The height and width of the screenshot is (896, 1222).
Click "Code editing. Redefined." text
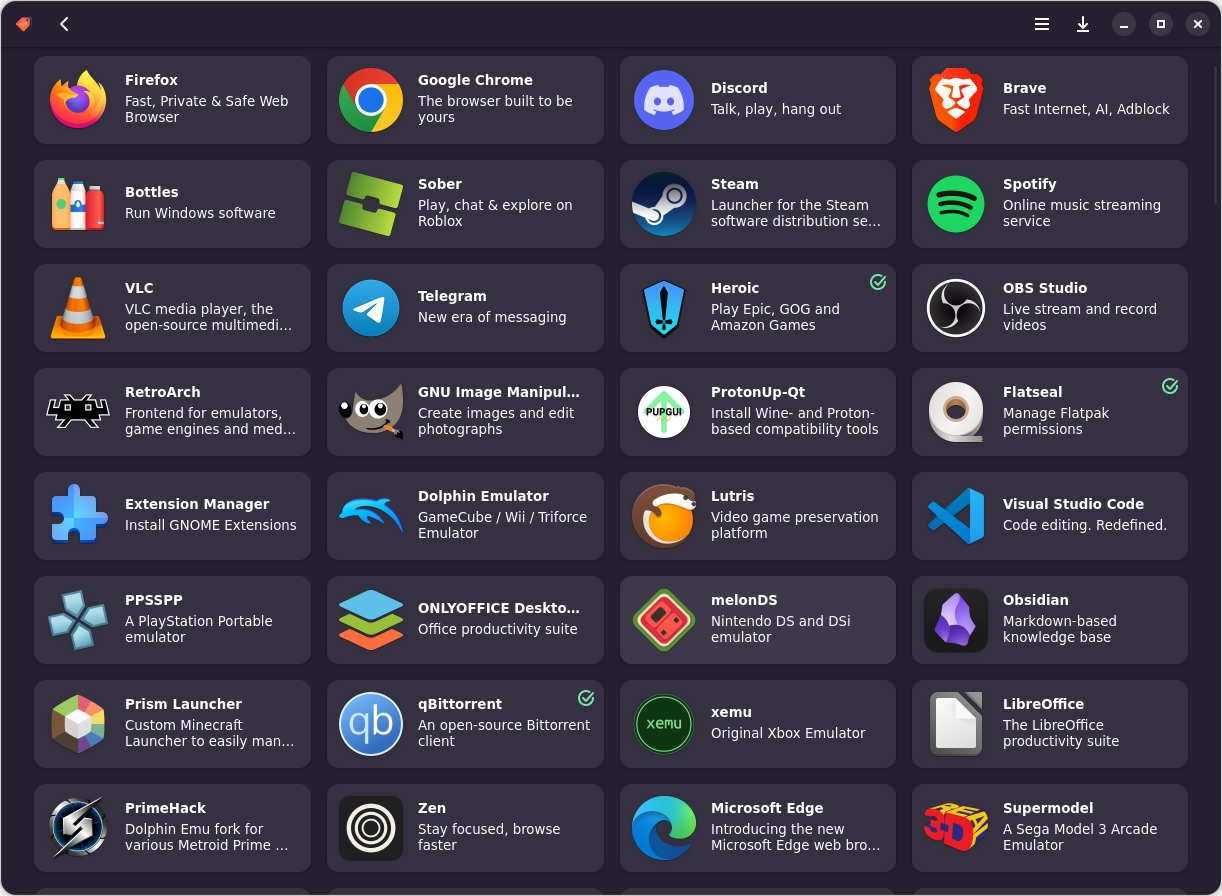pyautogui.click(x=1085, y=525)
